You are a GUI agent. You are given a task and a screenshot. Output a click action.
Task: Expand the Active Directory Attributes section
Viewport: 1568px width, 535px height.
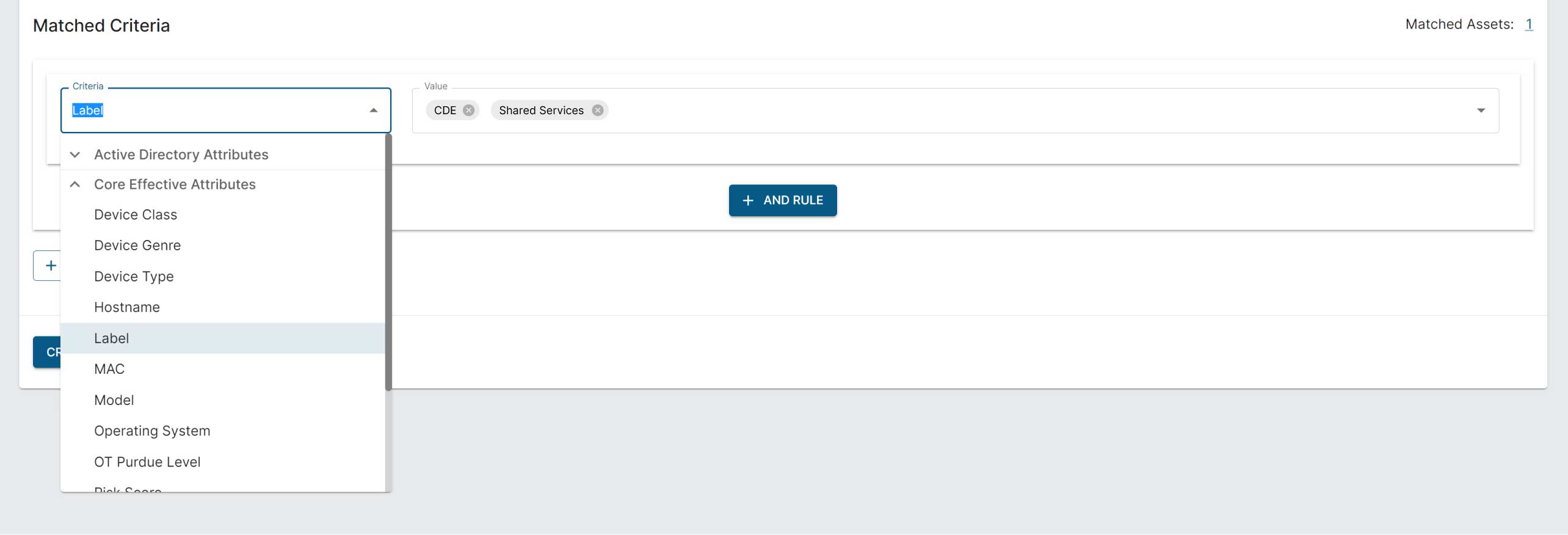(75, 155)
